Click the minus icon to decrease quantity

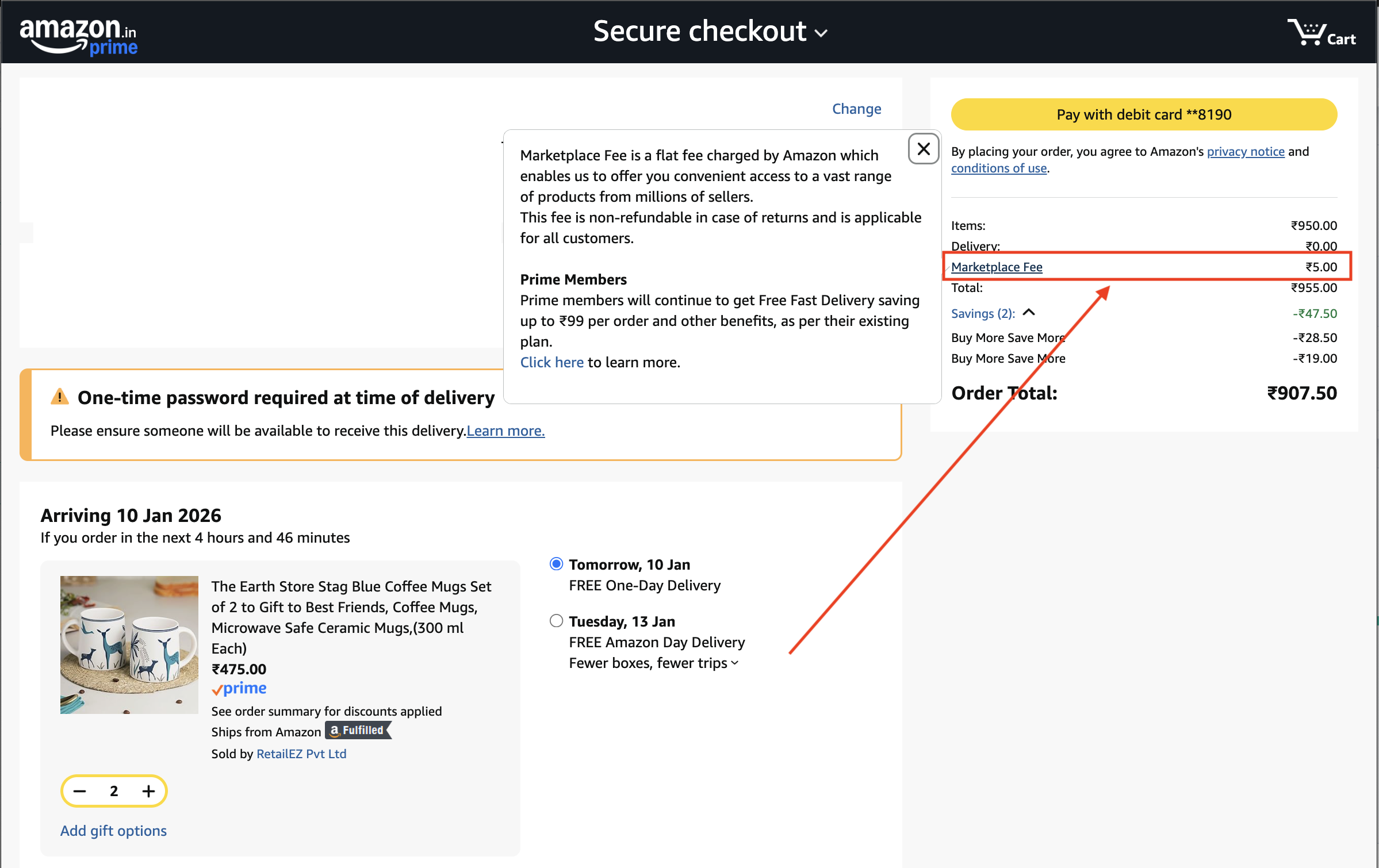(79, 791)
